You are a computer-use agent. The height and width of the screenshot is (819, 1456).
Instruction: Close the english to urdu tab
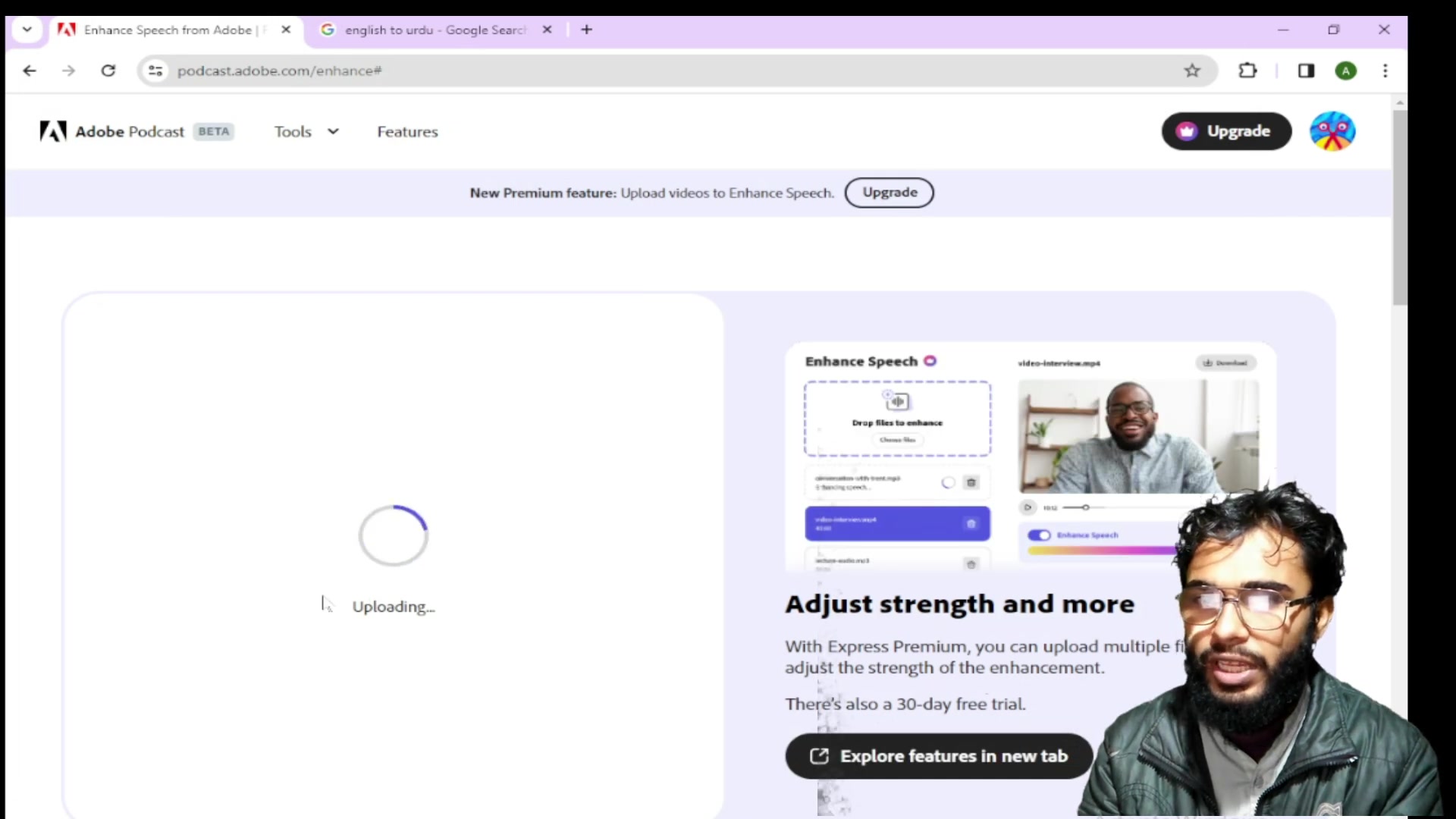(x=548, y=30)
